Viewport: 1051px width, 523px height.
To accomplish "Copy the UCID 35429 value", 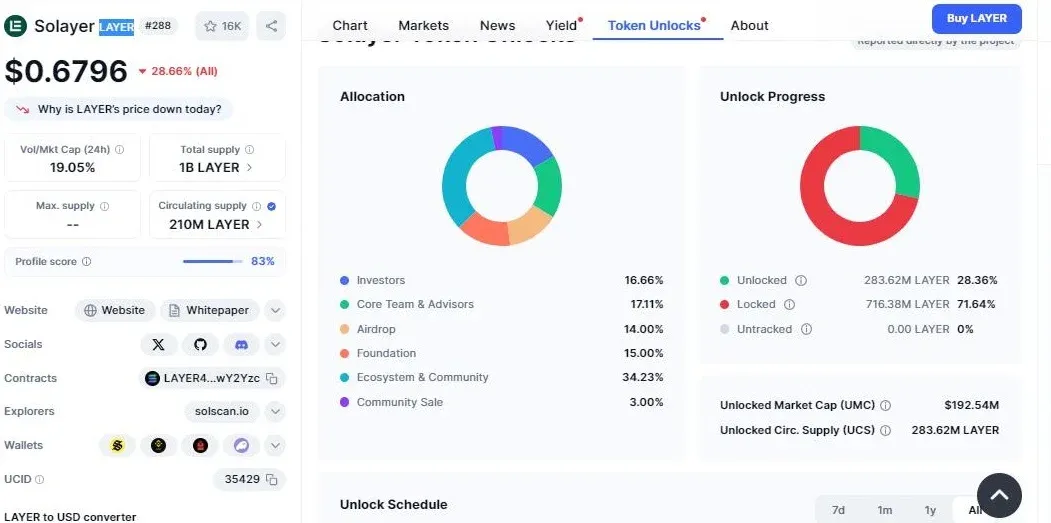I will (271, 479).
